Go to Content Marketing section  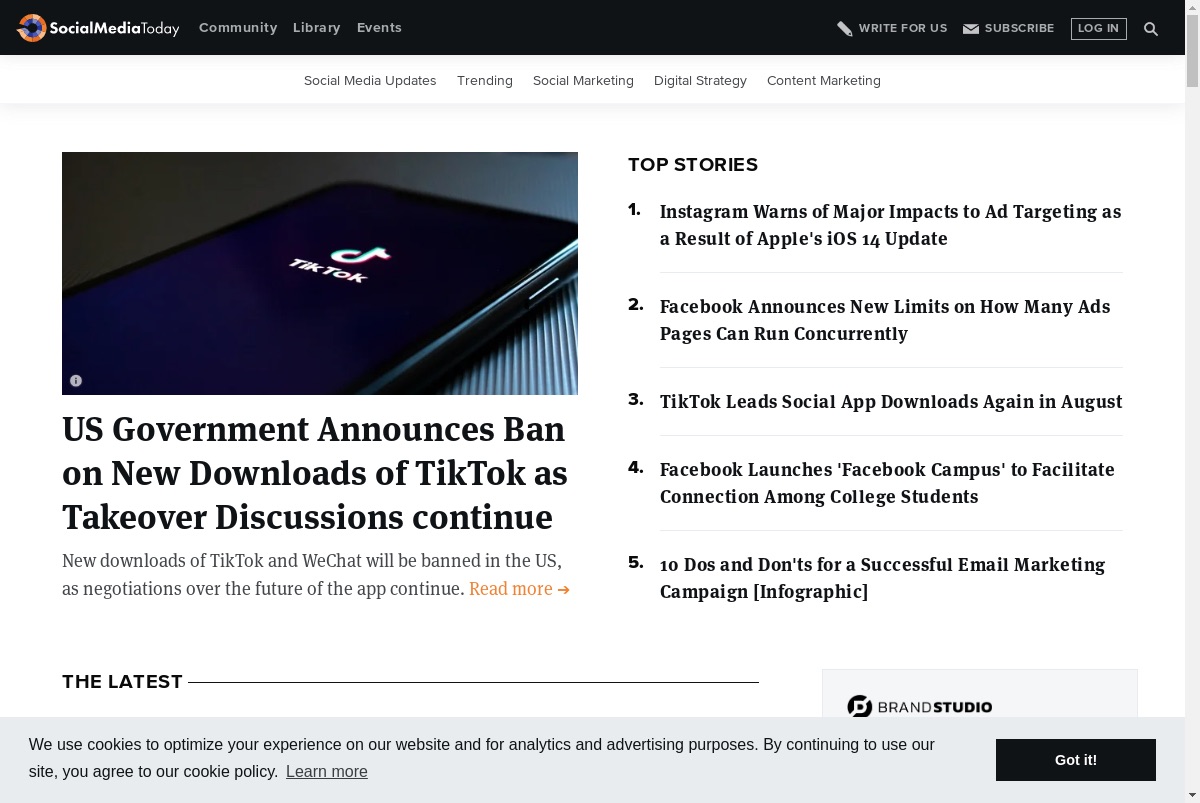[824, 81]
